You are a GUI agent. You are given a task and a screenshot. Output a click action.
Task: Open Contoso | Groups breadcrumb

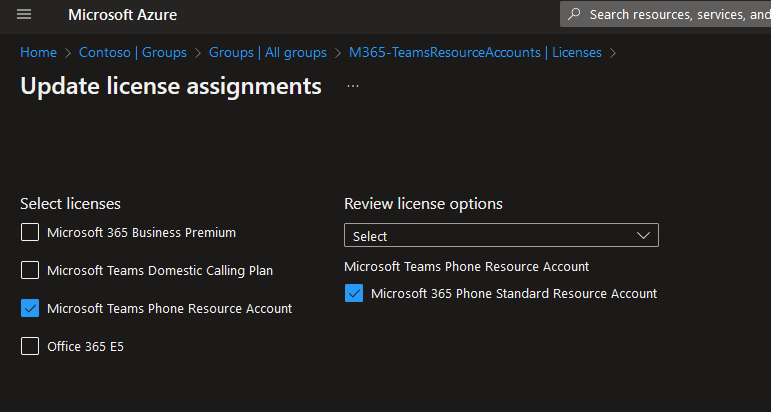133,52
